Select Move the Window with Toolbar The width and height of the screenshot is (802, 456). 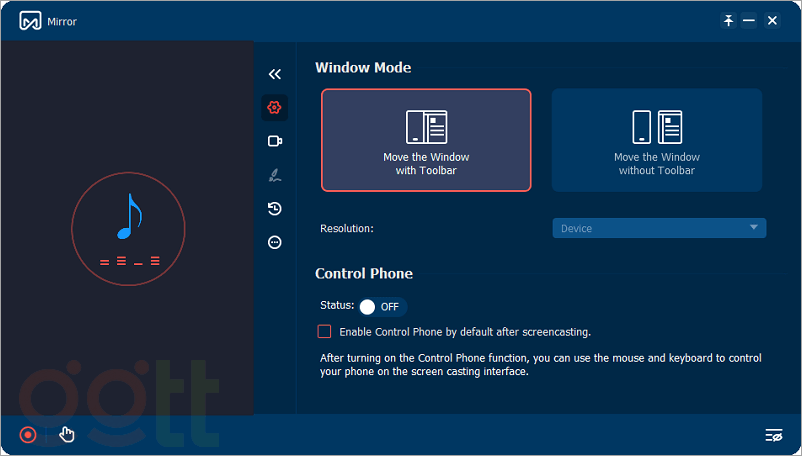426,140
